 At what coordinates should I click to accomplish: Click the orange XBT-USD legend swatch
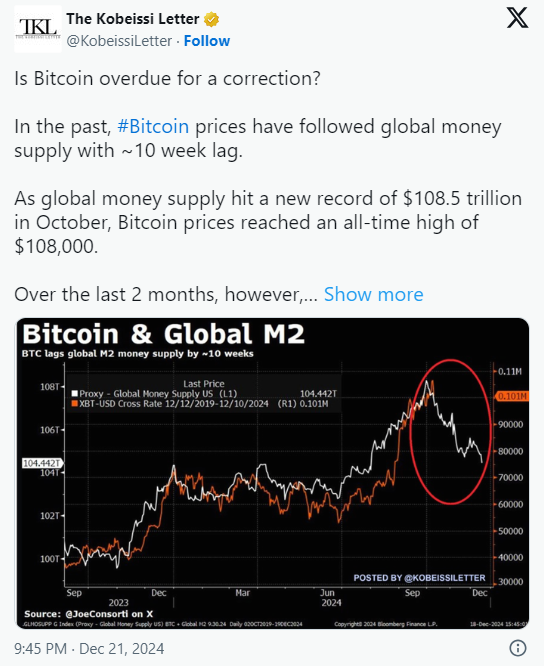75,404
